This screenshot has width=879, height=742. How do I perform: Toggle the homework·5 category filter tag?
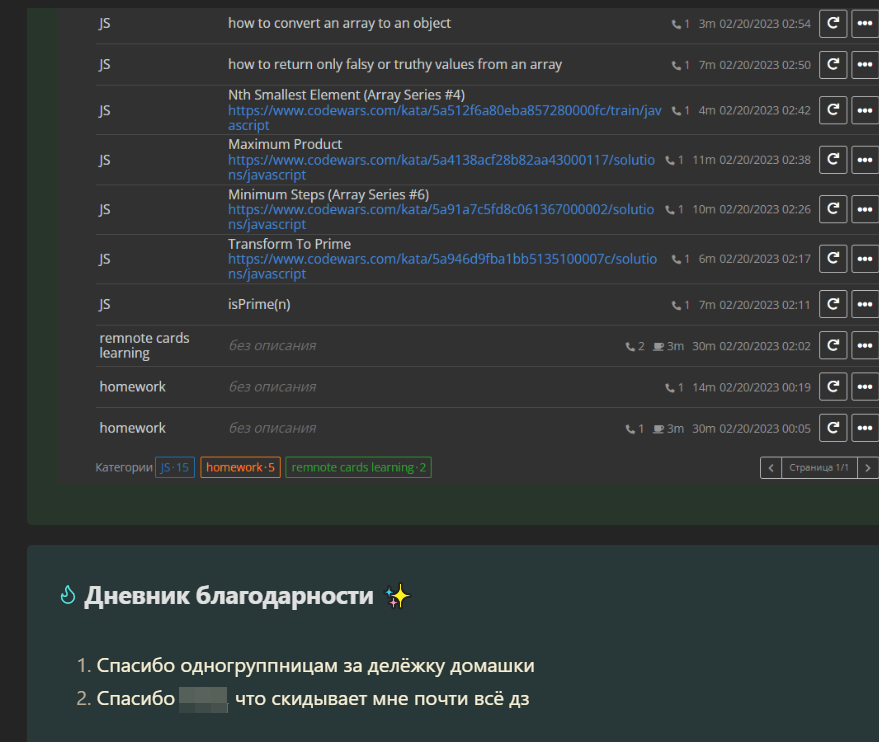click(240, 467)
